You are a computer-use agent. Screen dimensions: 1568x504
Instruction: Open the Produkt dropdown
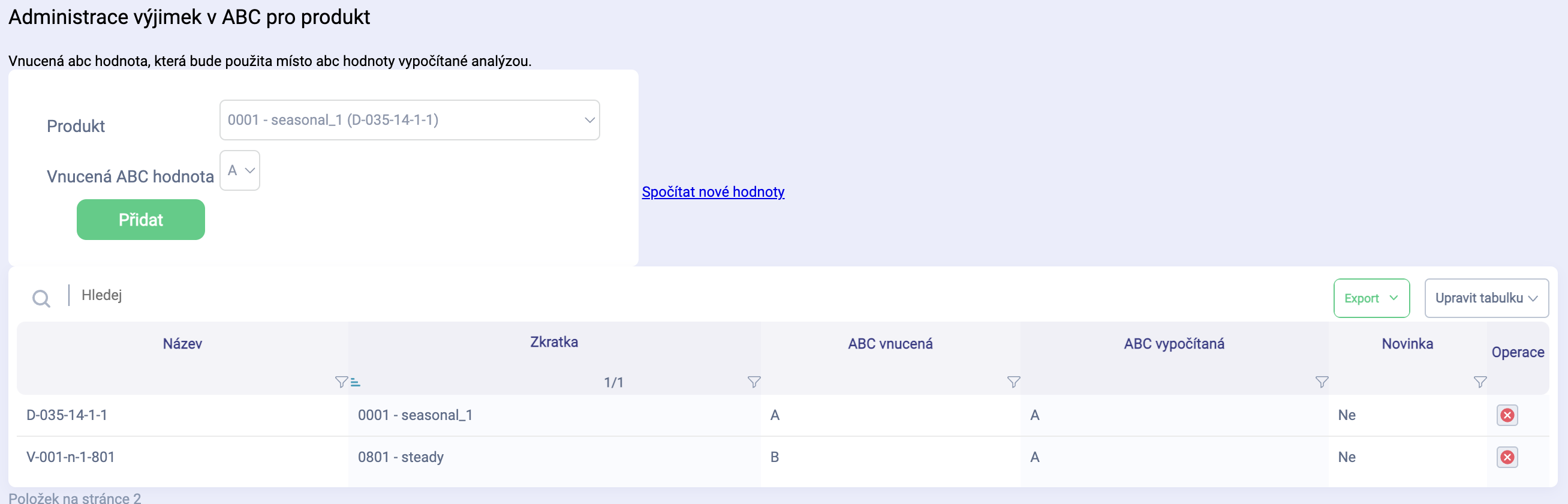click(x=409, y=120)
